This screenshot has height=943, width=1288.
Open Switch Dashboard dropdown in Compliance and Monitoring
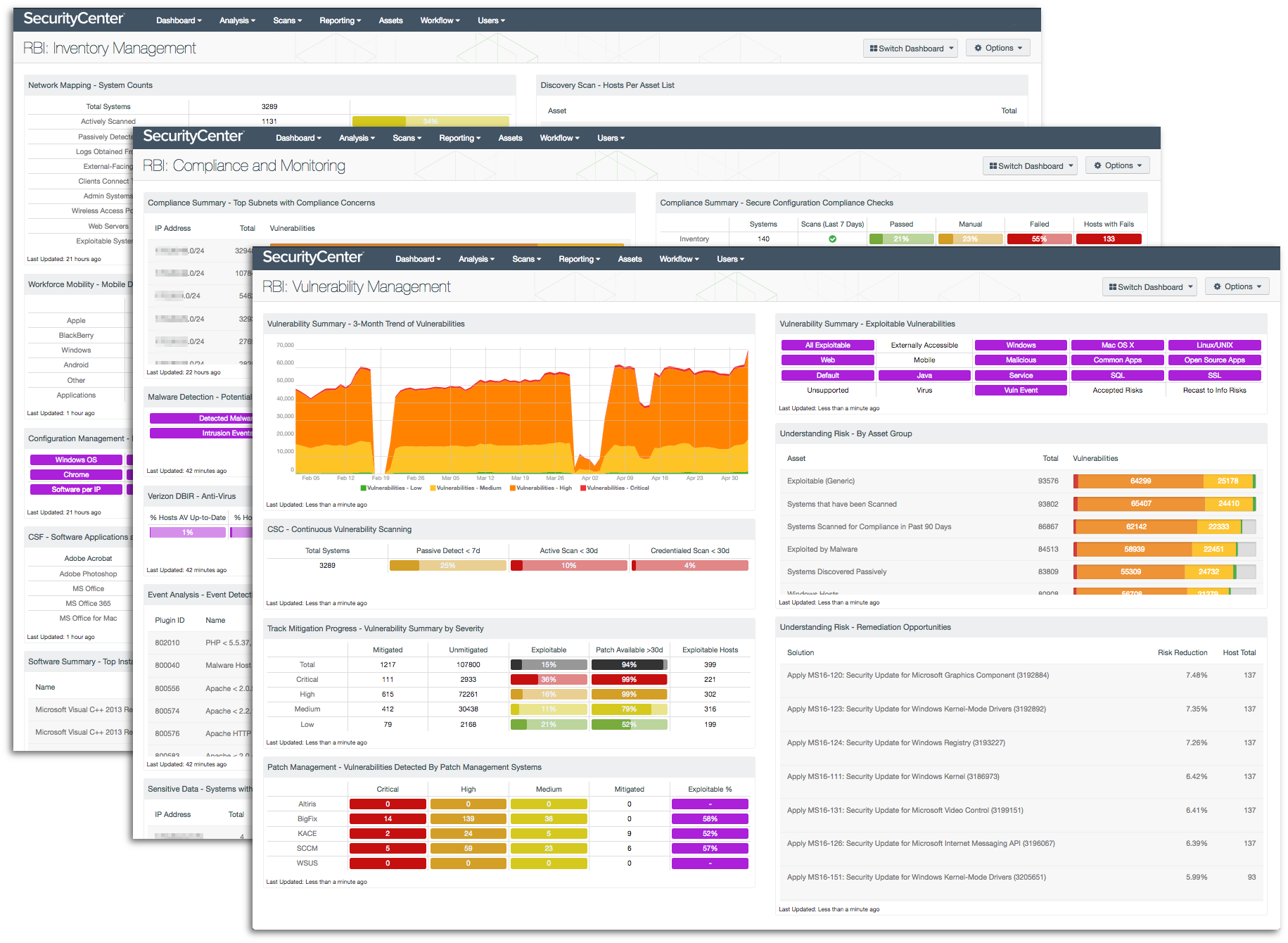pos(1031,166)
